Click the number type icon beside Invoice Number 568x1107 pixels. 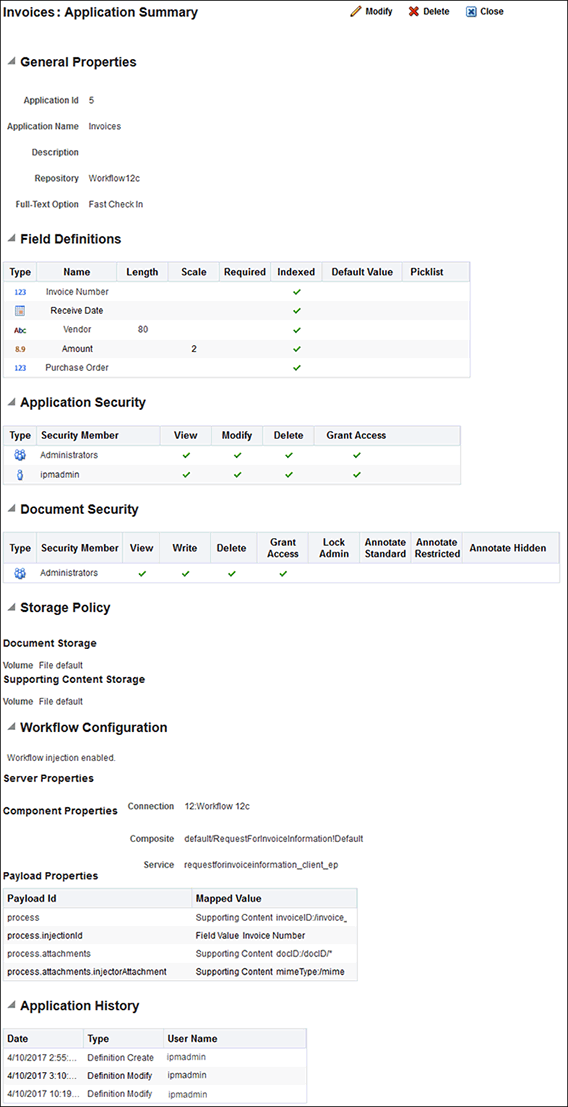tap(20, 292)
